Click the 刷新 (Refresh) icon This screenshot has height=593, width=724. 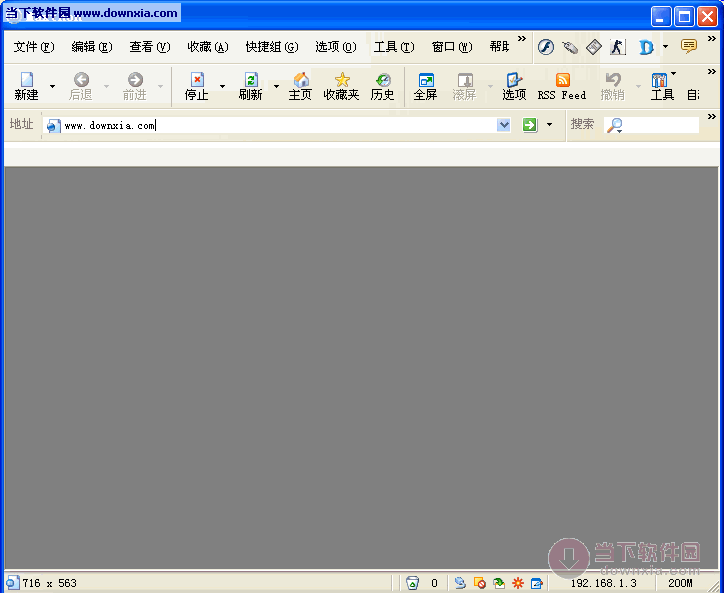(251, 86)
